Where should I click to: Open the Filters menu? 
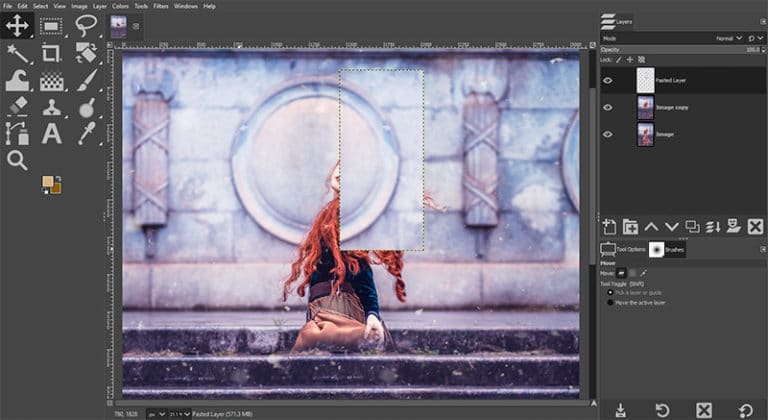(x=159, y=6)
